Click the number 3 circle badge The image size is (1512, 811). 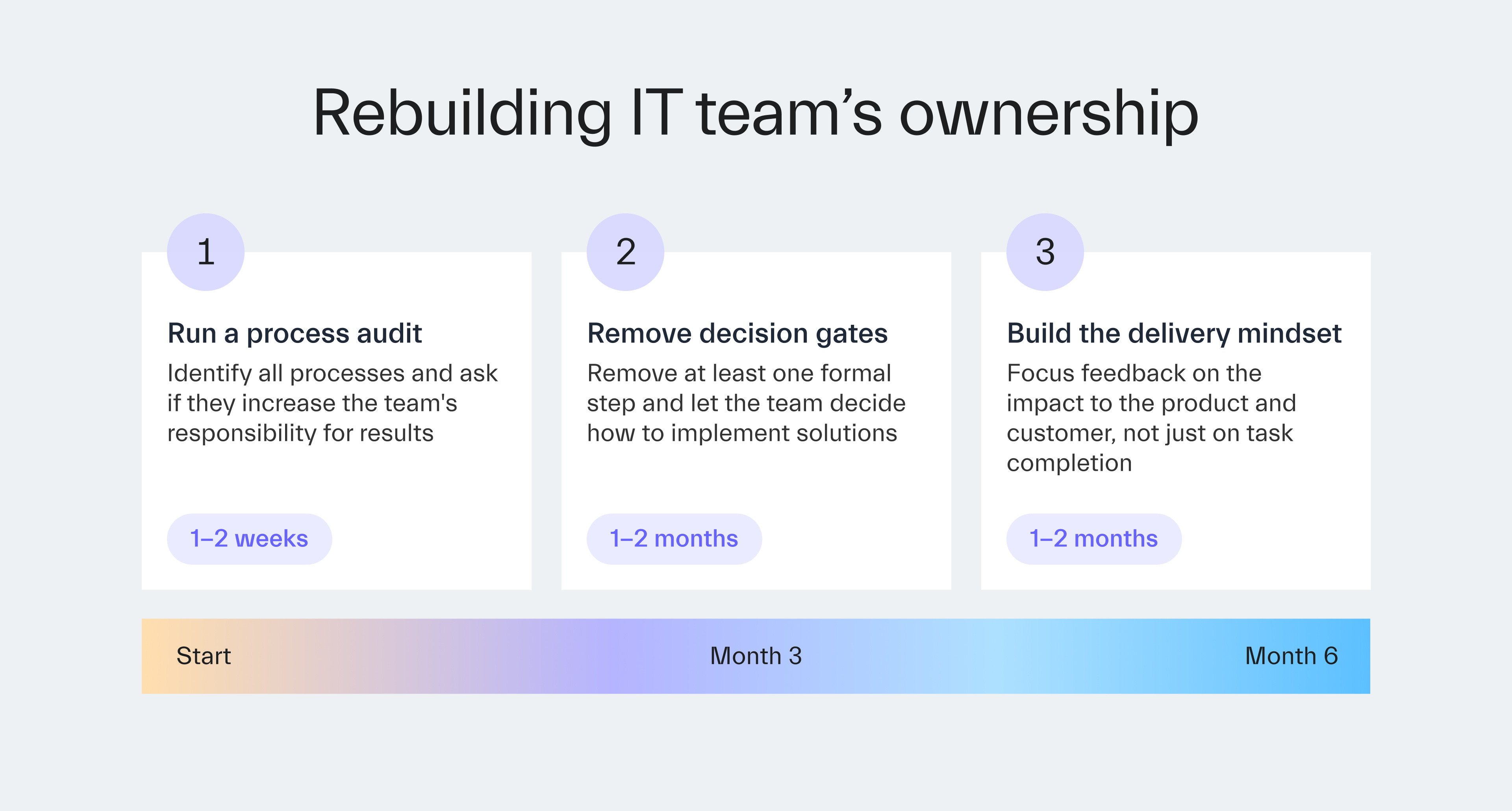1045,252
